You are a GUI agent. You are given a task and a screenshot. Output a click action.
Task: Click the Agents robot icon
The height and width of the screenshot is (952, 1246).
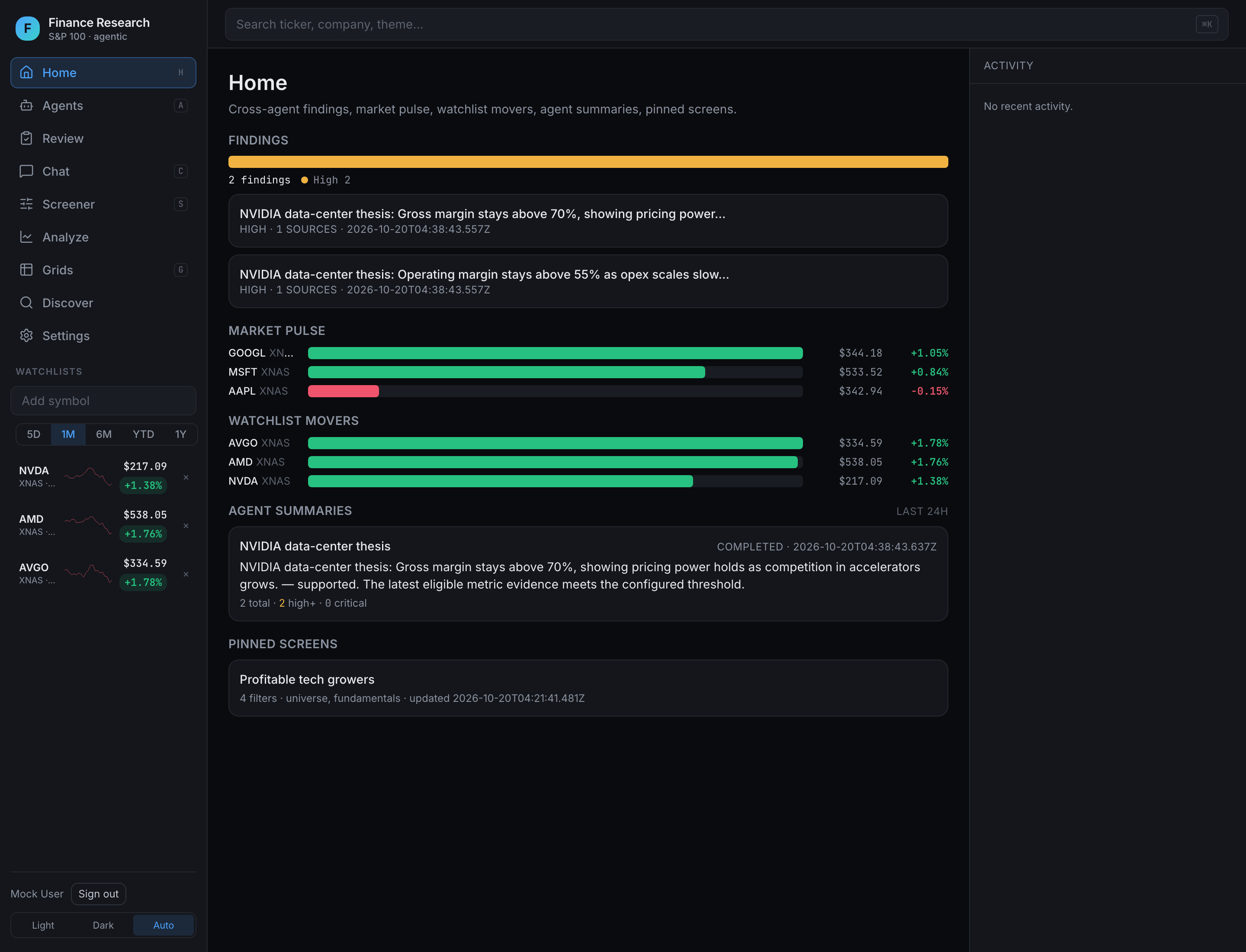(x=26, y=106)
